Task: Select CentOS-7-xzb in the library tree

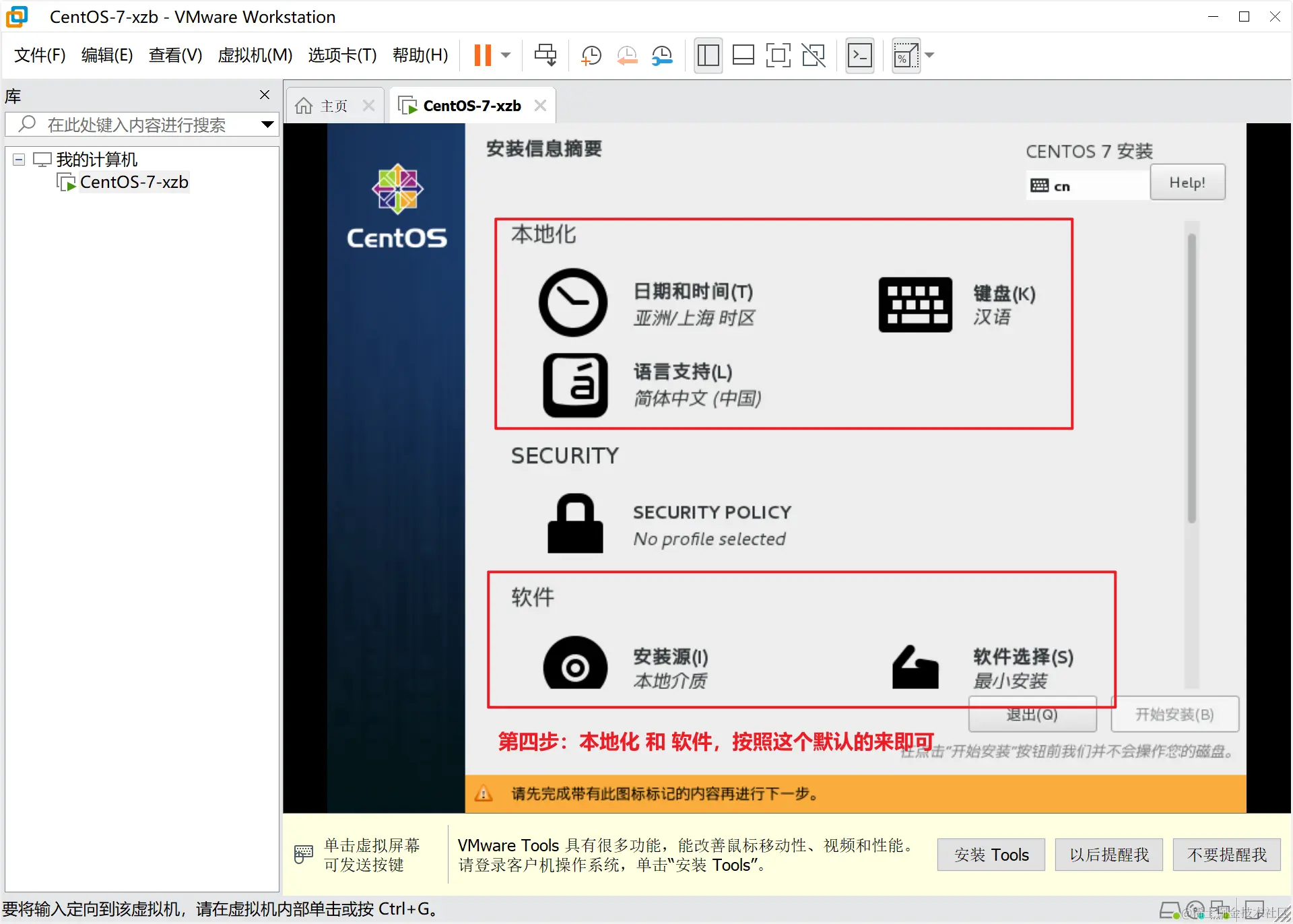Action: point(134,183)
